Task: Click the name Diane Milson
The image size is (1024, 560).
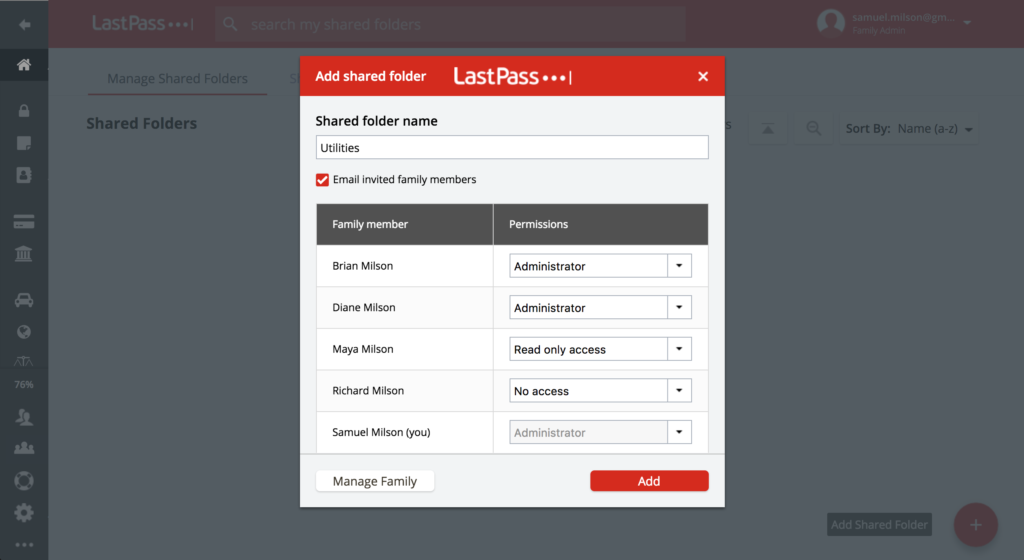Action: [364, 307]
